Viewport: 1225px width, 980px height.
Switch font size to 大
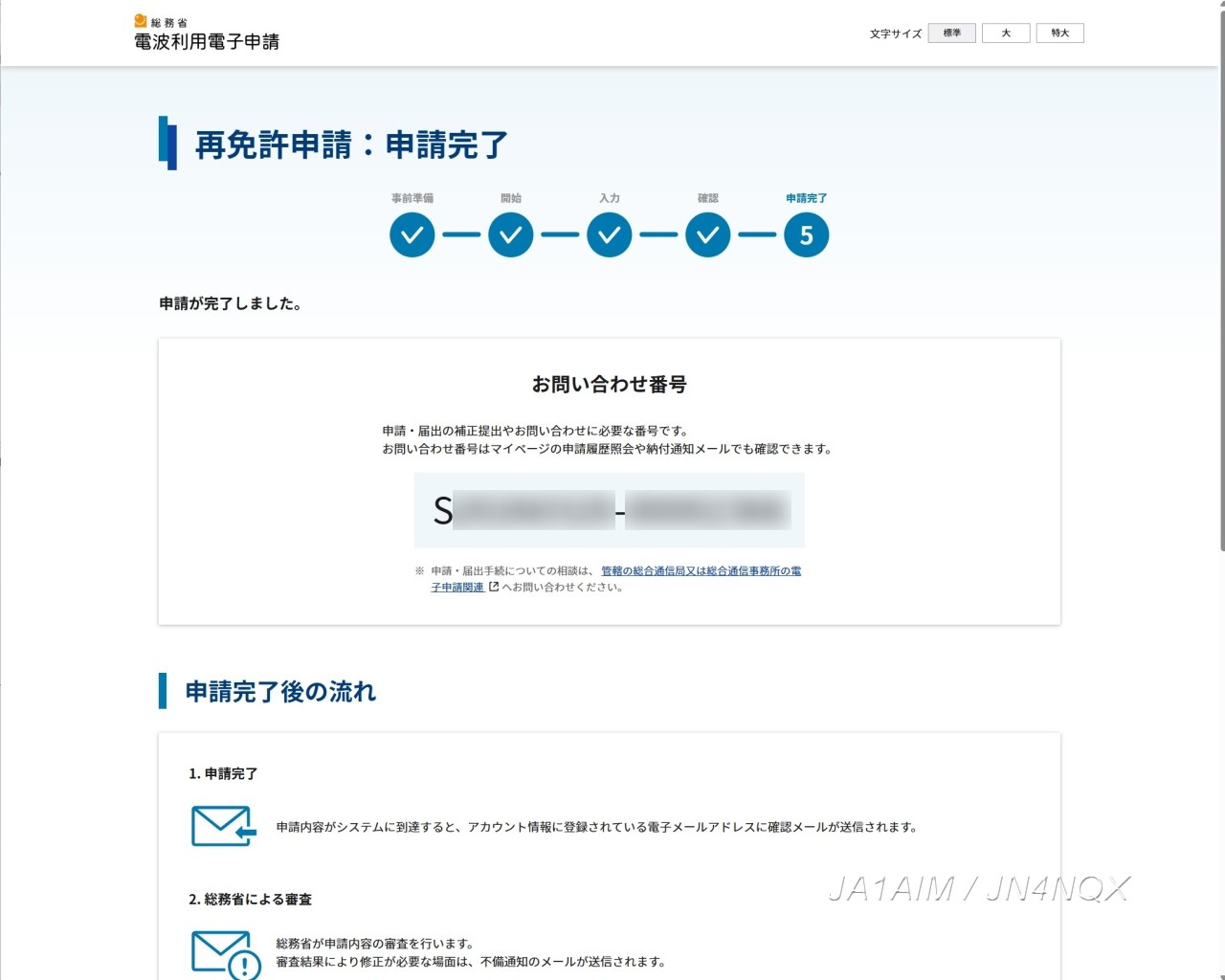pos(1006,33)
